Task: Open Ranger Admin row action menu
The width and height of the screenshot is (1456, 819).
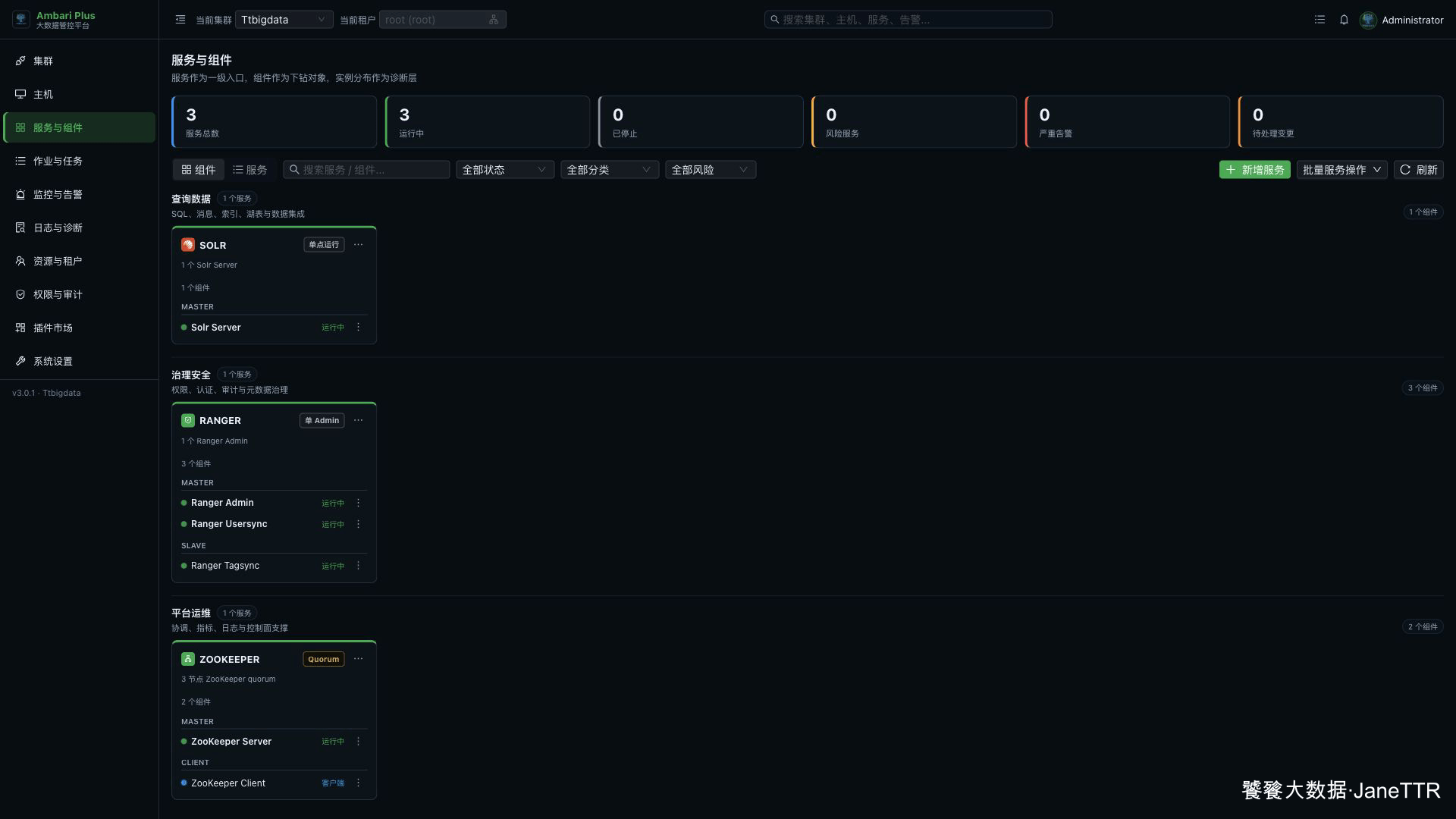Action: (358, 503)
